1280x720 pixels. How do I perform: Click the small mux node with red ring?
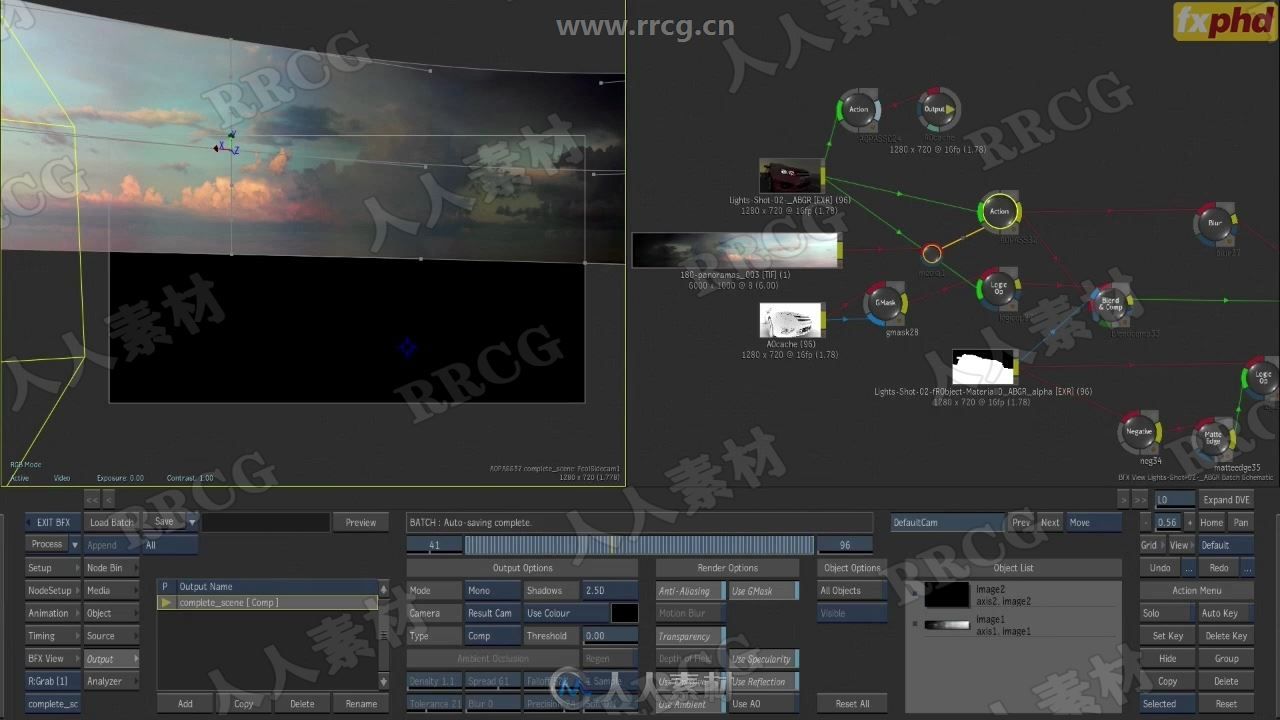(x=932, y=254)
